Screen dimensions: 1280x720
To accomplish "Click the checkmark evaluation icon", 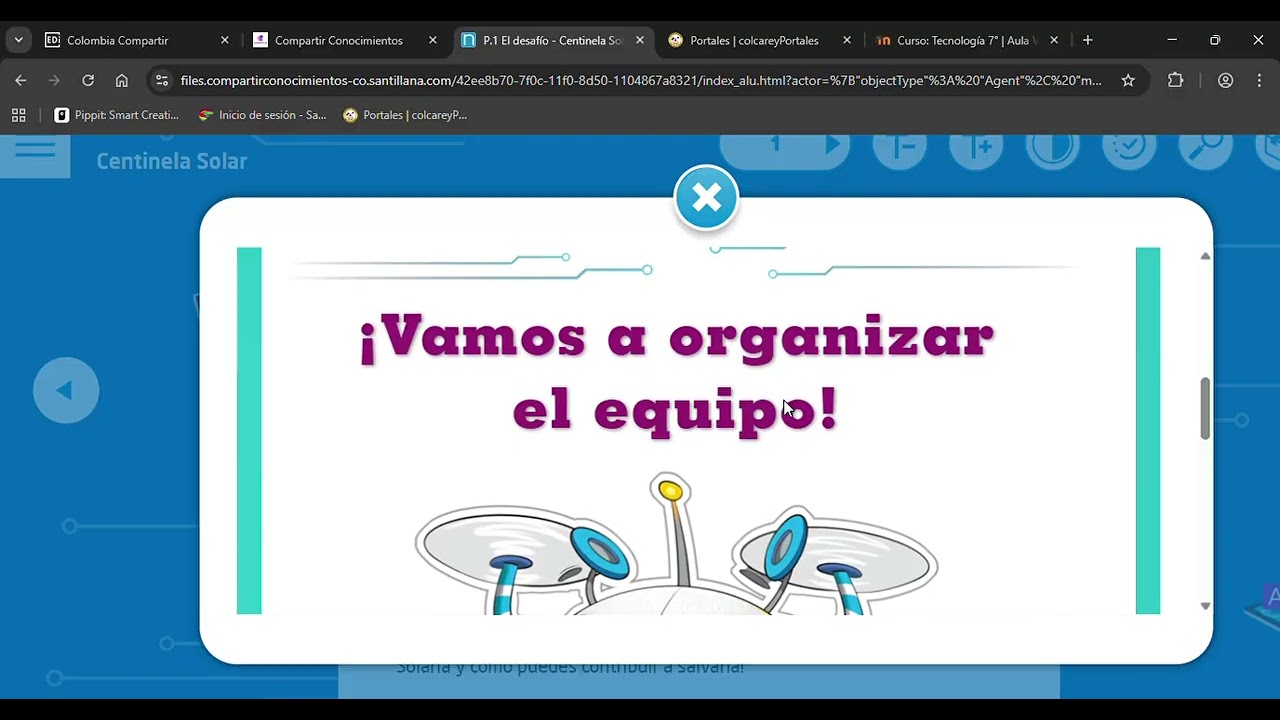I will 1129,147.
